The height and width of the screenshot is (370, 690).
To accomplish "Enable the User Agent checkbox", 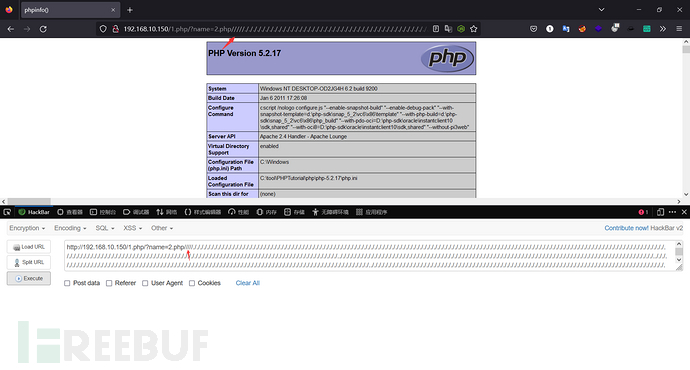I will [145, 283].
